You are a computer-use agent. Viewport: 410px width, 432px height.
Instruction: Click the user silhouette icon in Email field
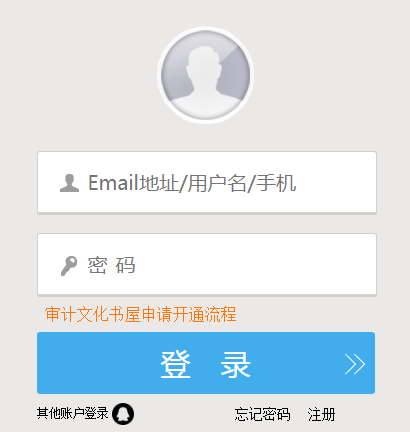tap(69, 183)
